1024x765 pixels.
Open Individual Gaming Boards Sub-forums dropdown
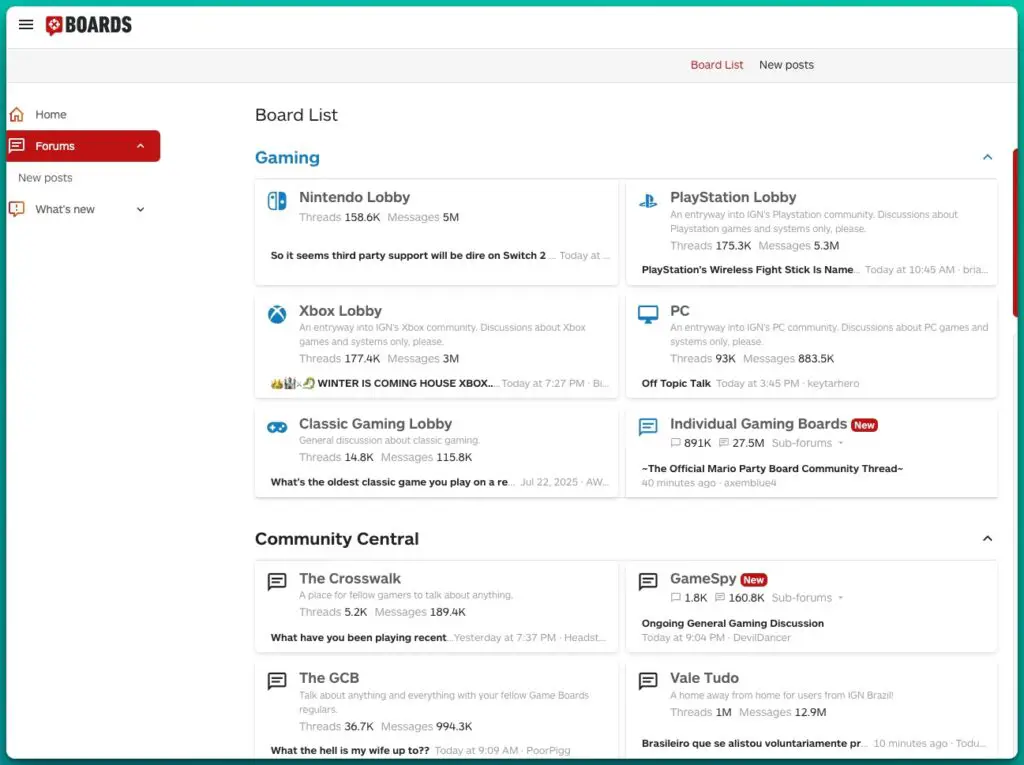[x=807, y=443]
